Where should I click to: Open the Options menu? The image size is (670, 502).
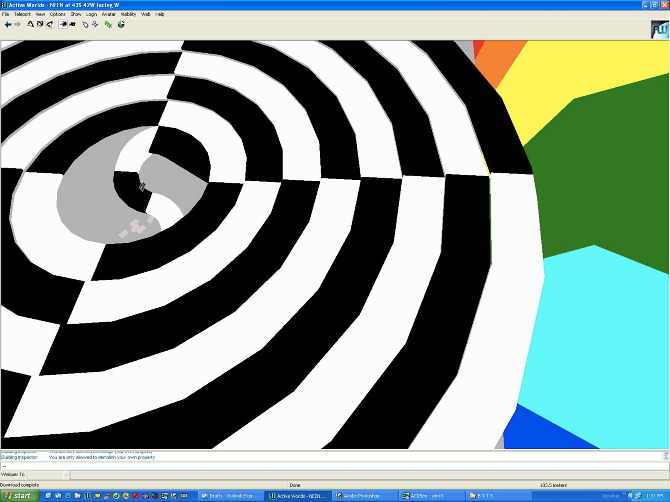pyautogui.click(x=58, y=15)
